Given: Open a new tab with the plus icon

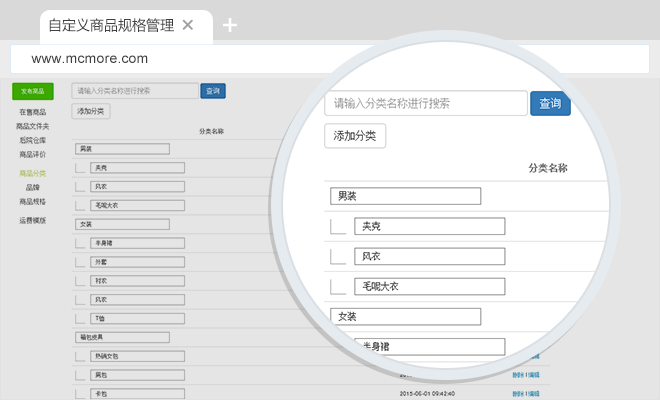Looking at the screenshot, I should pos(230,26).
